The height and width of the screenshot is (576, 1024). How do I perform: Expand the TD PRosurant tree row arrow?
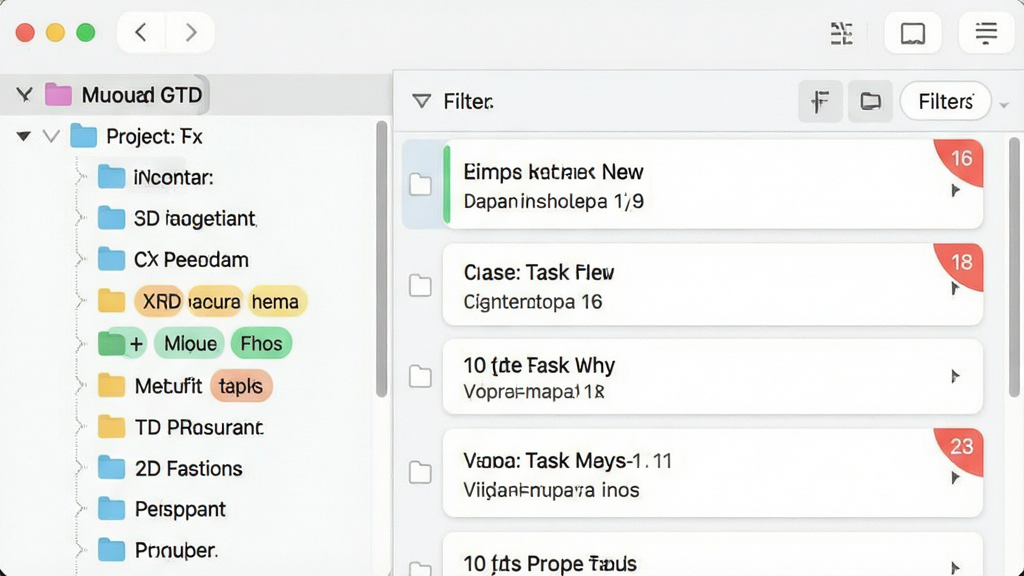80,427
